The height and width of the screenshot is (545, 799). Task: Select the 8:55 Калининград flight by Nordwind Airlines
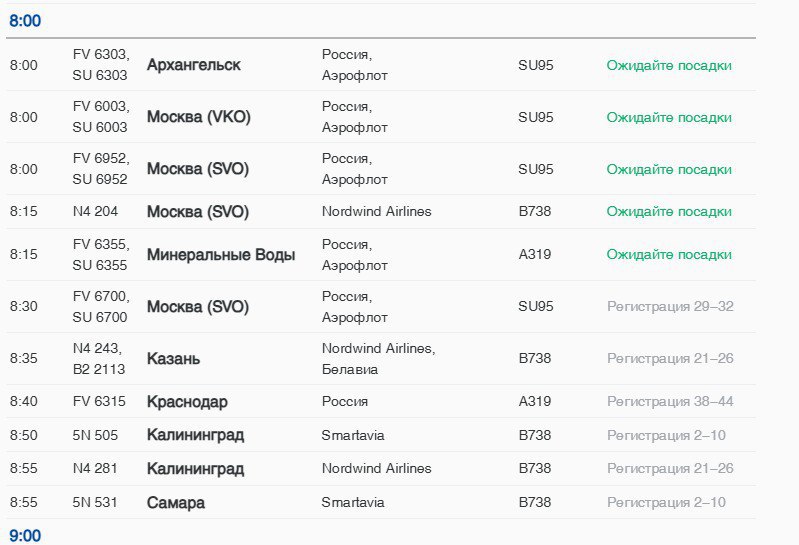(195, 469)
